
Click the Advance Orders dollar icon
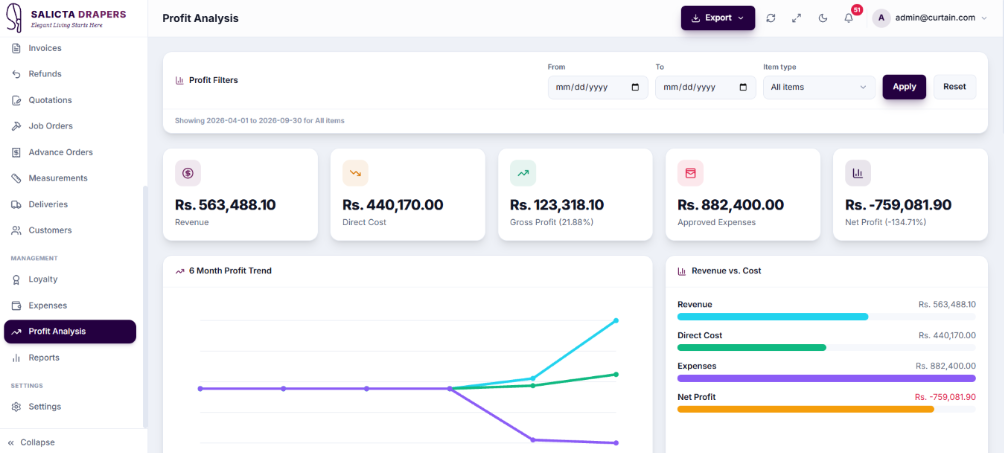click(17, 152)
